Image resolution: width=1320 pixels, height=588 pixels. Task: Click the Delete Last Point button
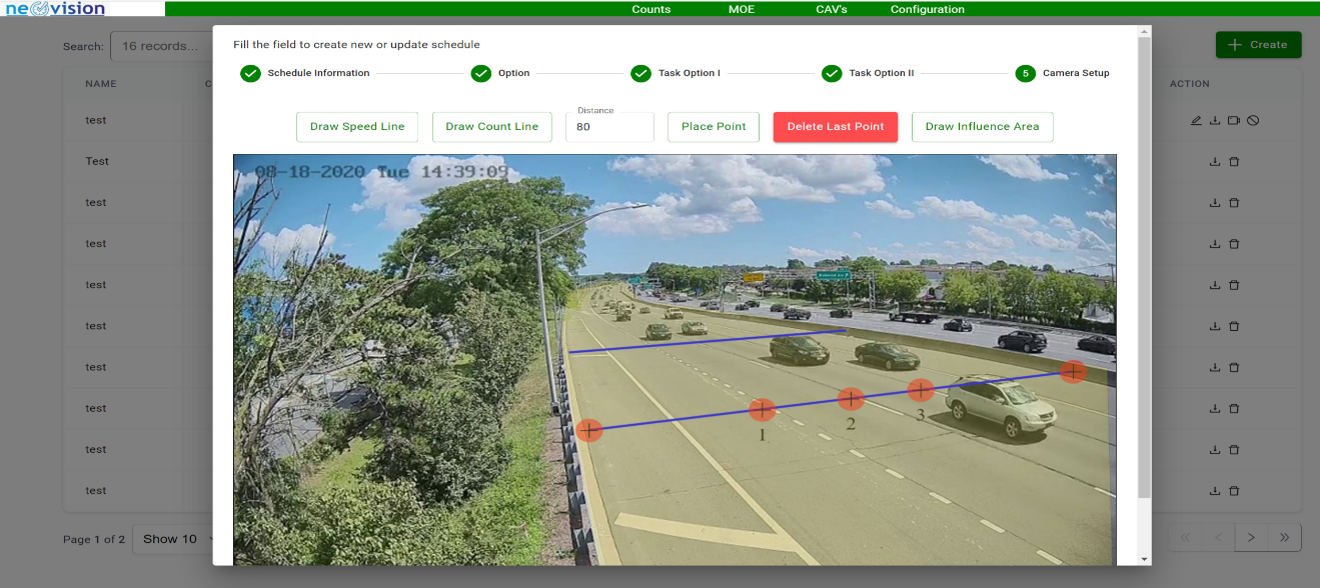coord(835,127)
